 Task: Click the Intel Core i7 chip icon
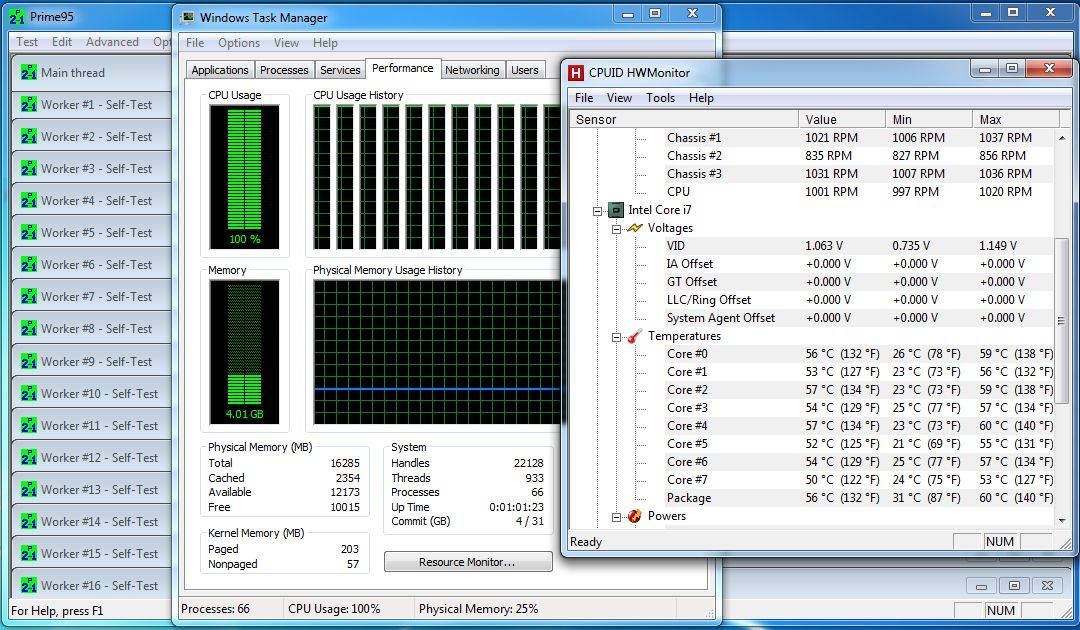616,210
